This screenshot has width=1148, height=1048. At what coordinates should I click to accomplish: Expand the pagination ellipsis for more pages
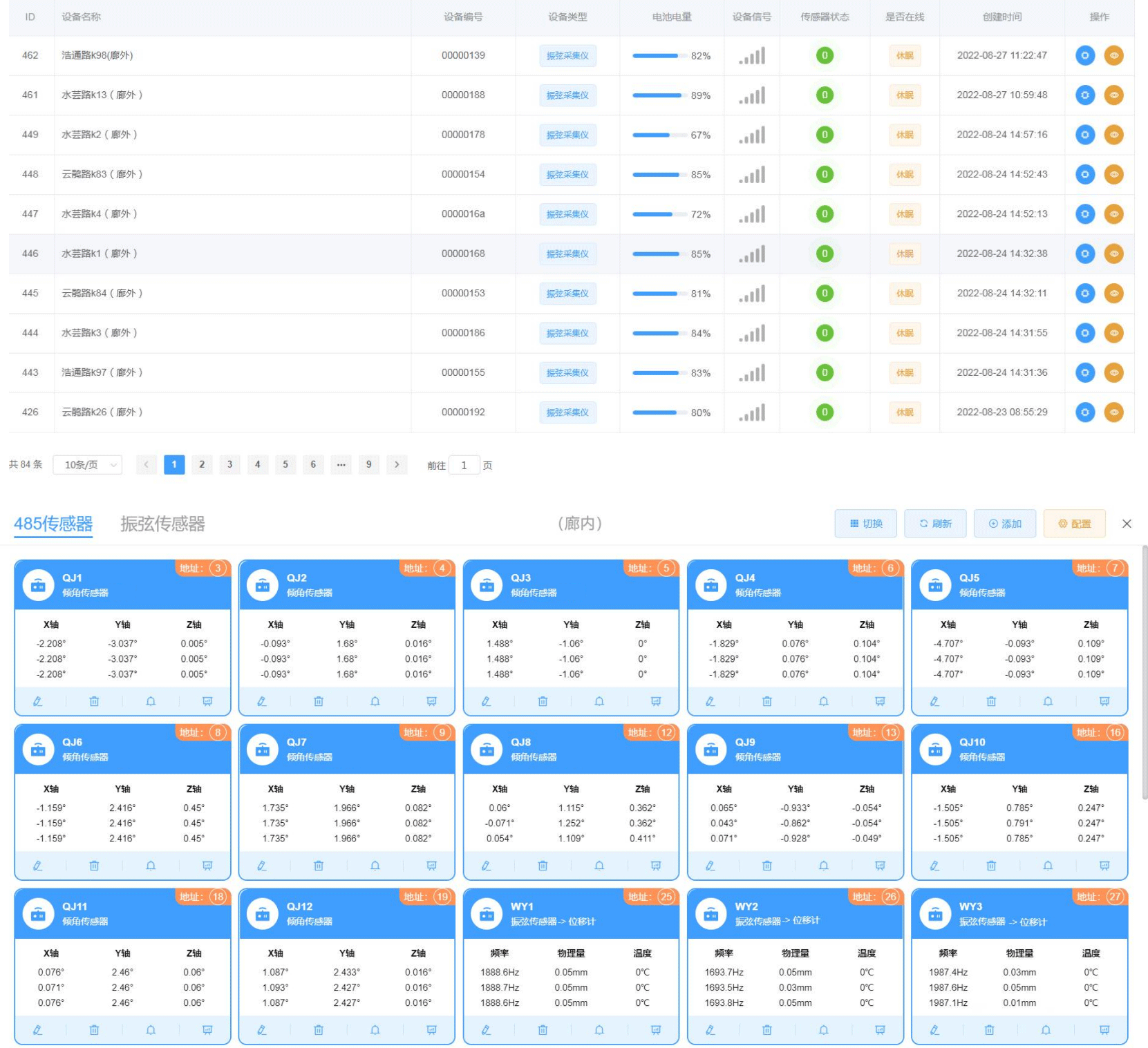(341, 465)
